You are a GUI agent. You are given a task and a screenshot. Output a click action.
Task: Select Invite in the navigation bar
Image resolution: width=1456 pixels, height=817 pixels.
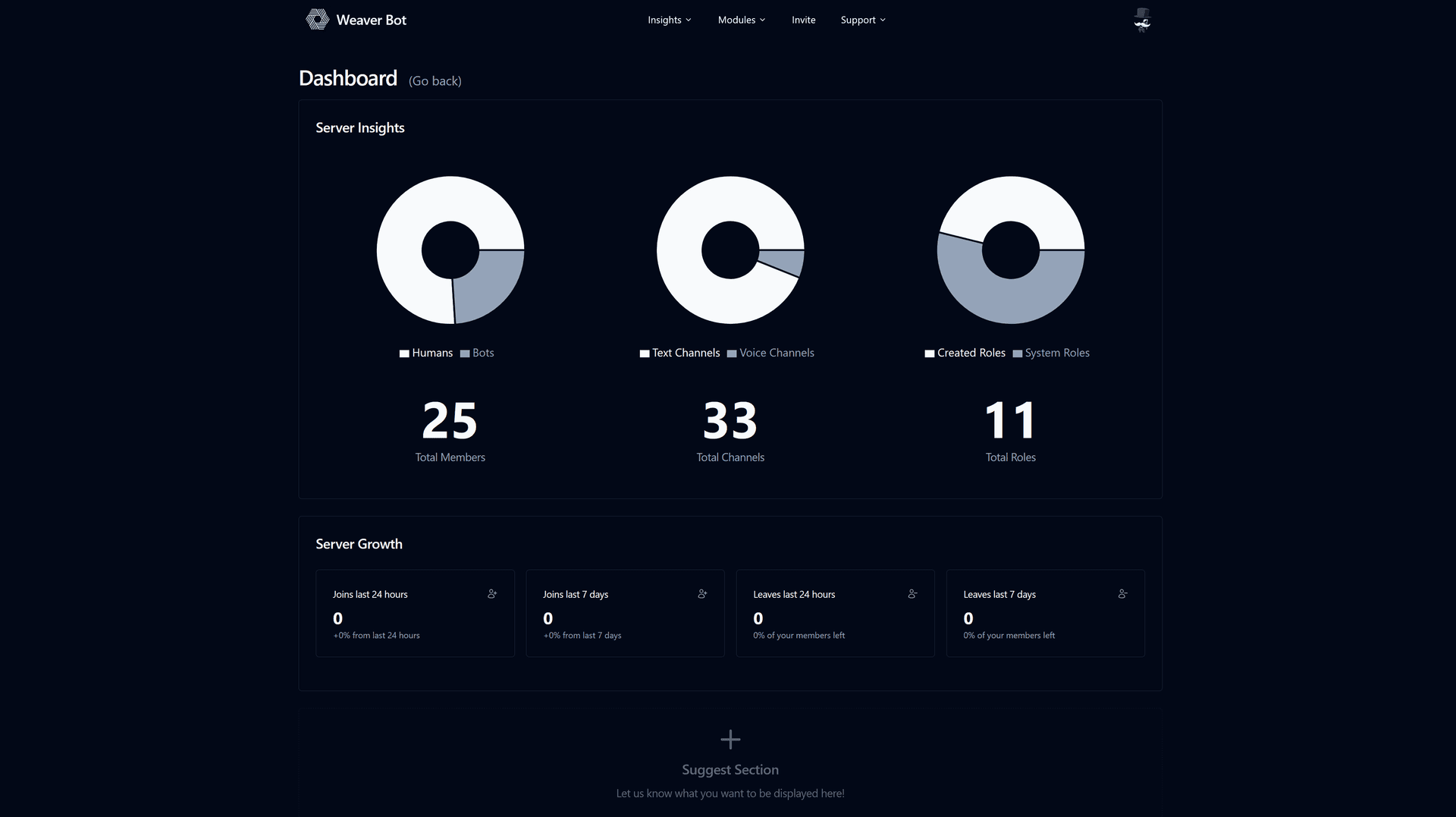[x=803, y=20]
